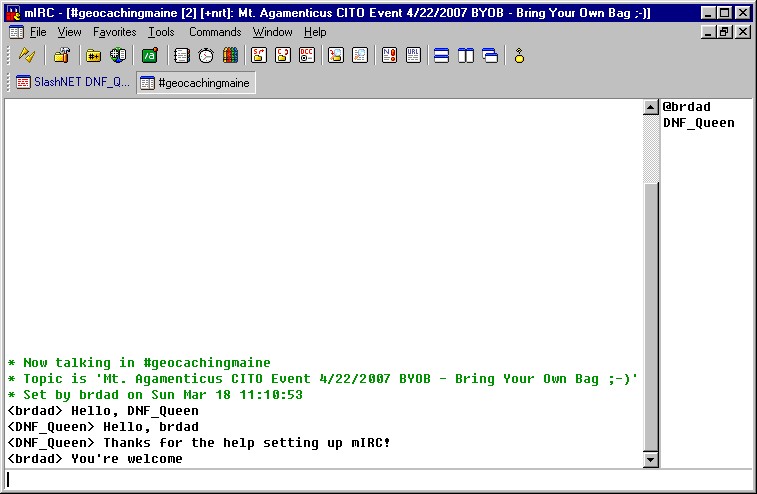Viewport: 757px width, 494px height.
Task: Open the Window menu
Action: point(272,32)
